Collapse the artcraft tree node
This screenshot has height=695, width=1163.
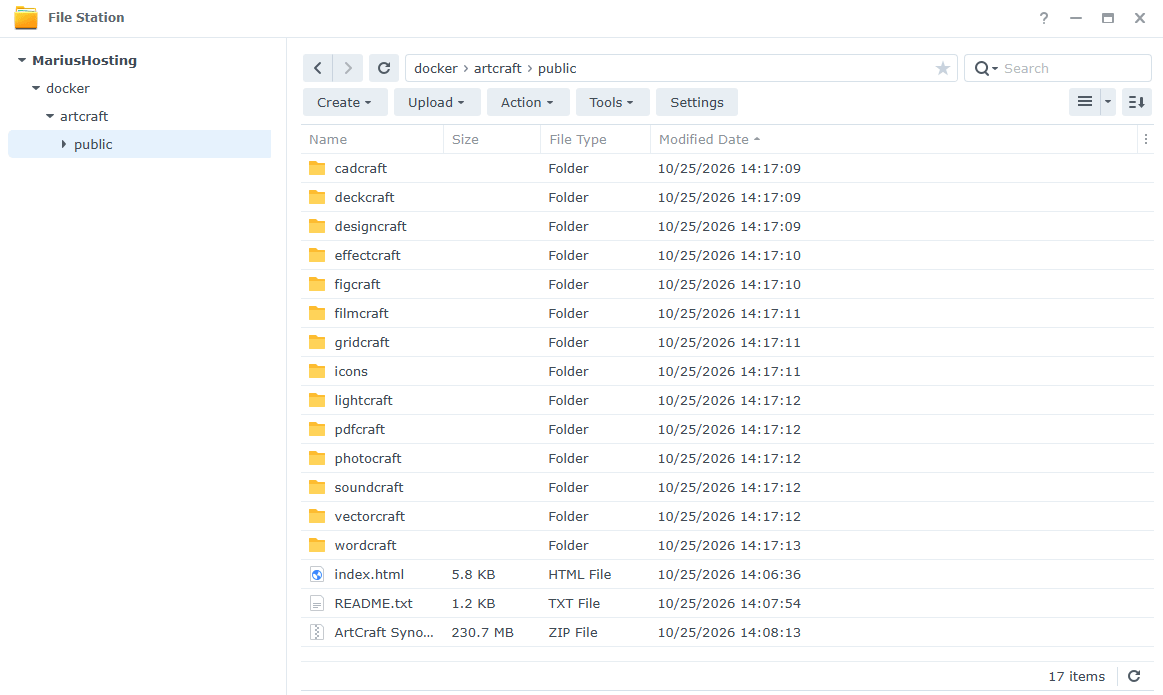[50, 116]
